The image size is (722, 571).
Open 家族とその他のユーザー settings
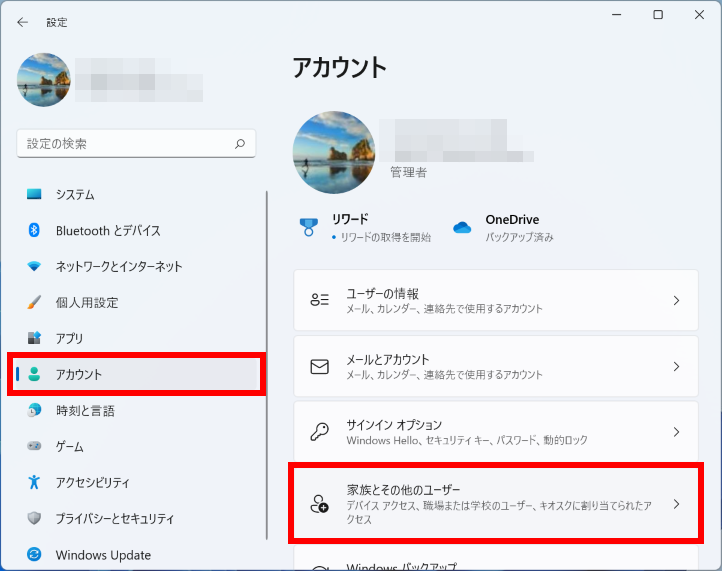click(x=495, y=503)
